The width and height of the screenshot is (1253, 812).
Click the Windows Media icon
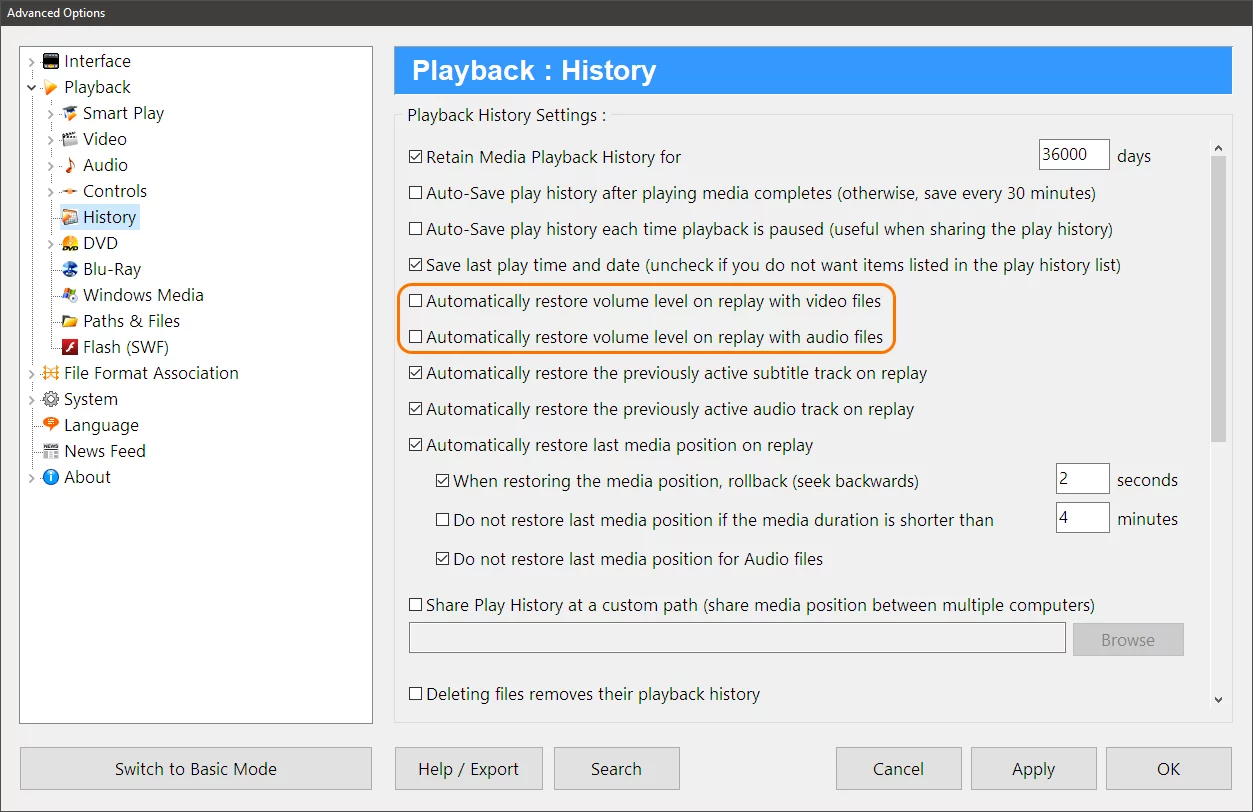pos(69,295)
